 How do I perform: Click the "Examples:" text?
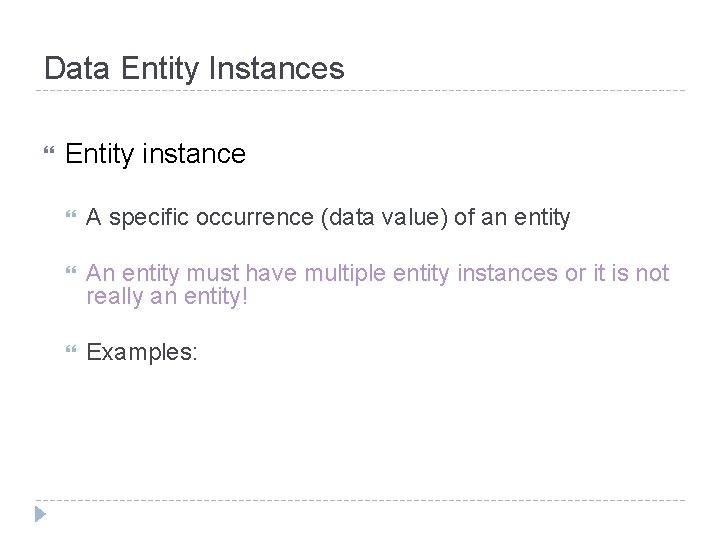tap(142, 355)
